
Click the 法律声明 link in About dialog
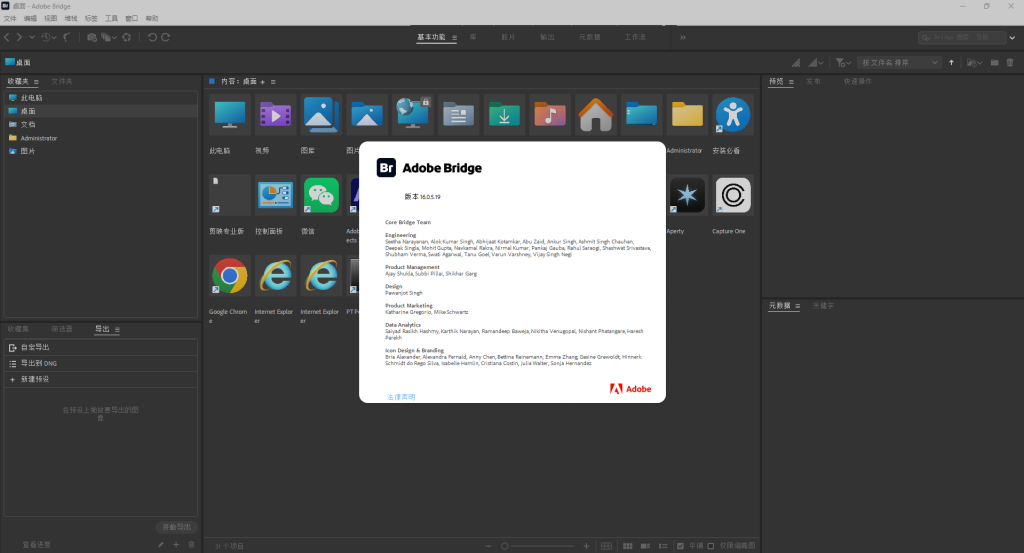click(x=401, y=397)
